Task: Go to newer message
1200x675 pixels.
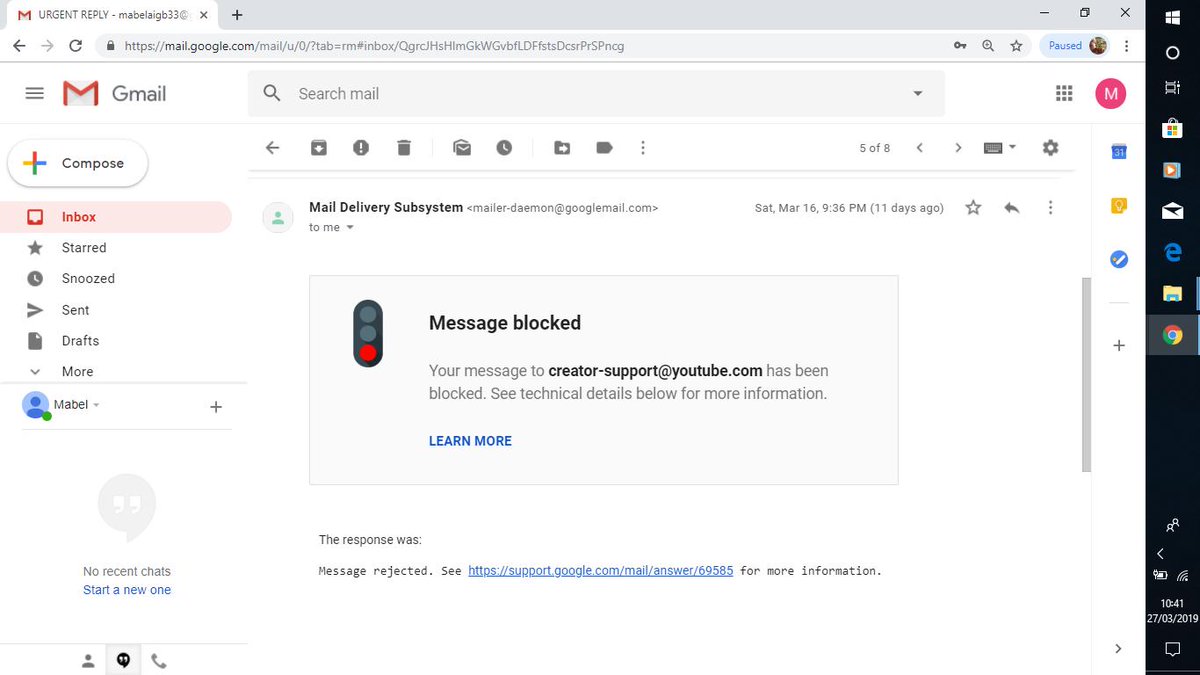Action: coord(919,147)
